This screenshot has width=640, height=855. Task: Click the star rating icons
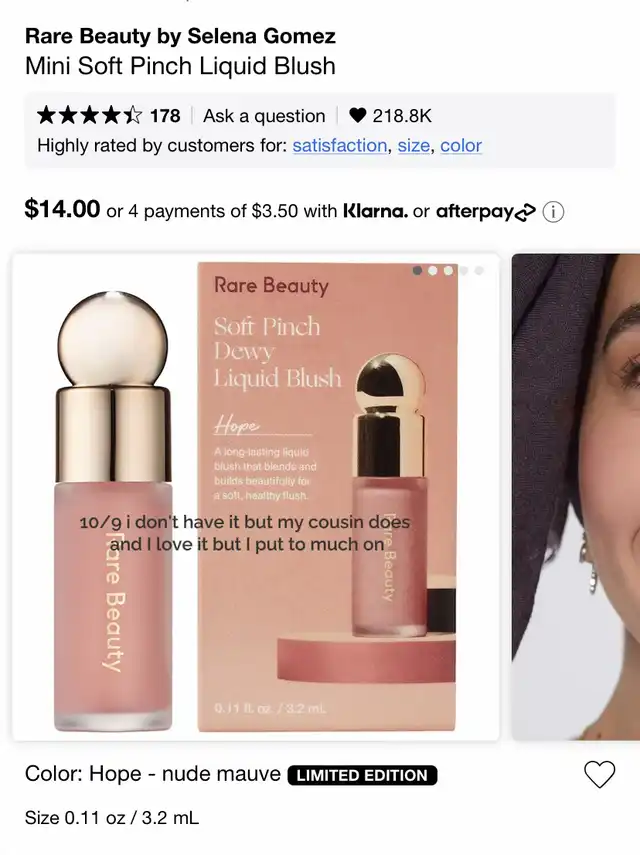[89, 116]
